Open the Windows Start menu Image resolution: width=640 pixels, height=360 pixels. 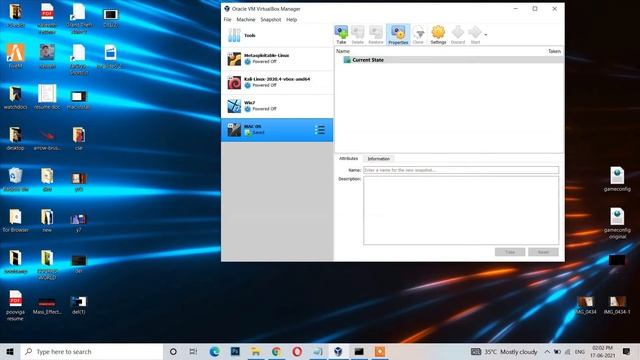(10, 351)
